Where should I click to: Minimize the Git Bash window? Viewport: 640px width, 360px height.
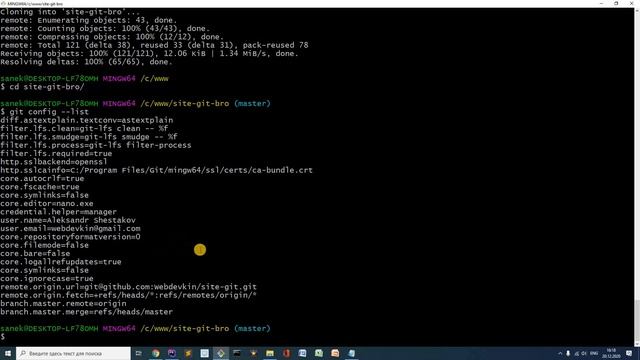(x=601, y=4)
